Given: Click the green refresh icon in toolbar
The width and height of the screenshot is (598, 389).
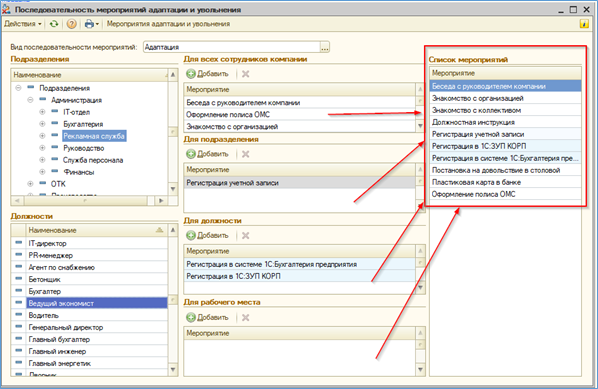Looking at the screenshot, I should coord(54,24).
